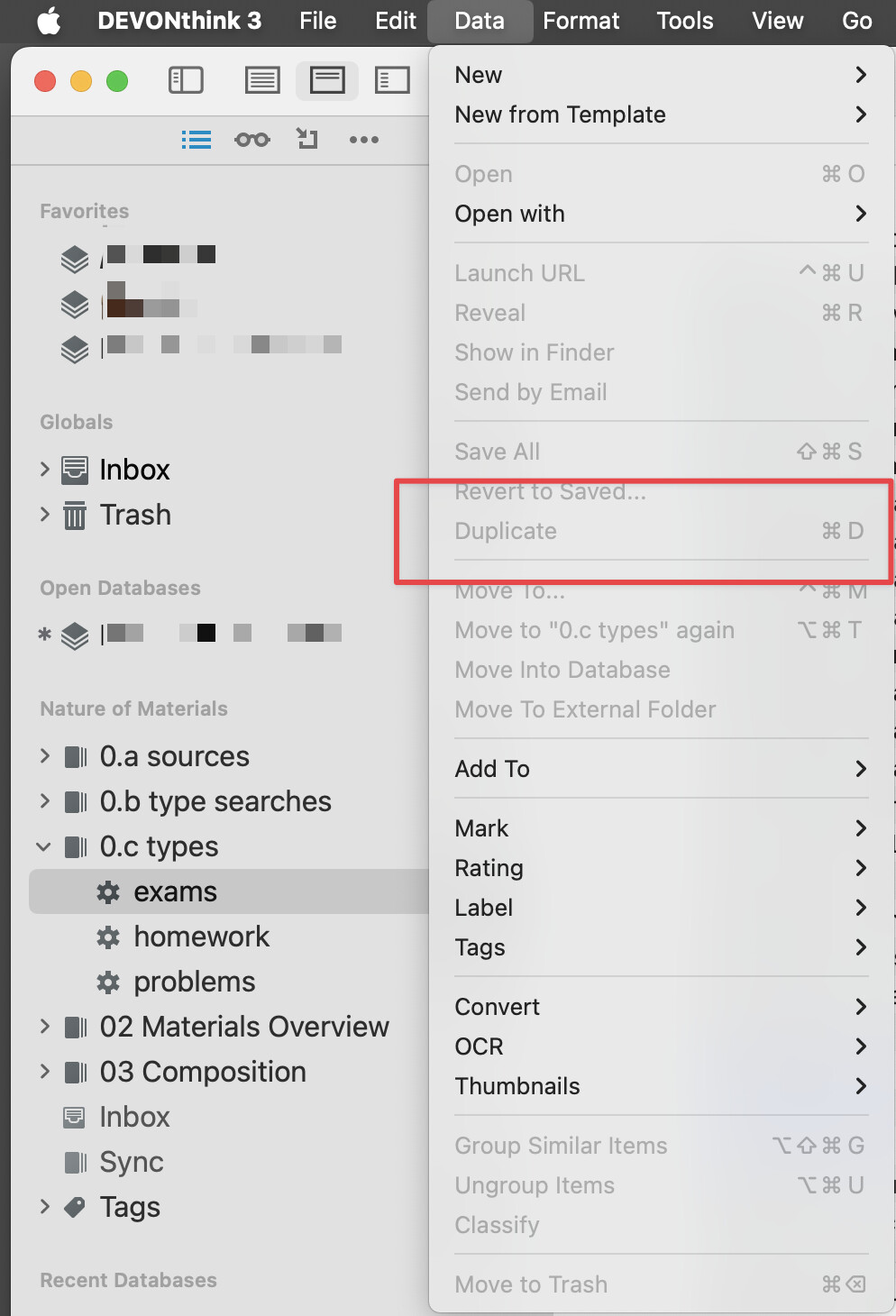Toggle the sidebar visibility icon
This screenshot has width=896, height=1316.
[x=186, y=80]
